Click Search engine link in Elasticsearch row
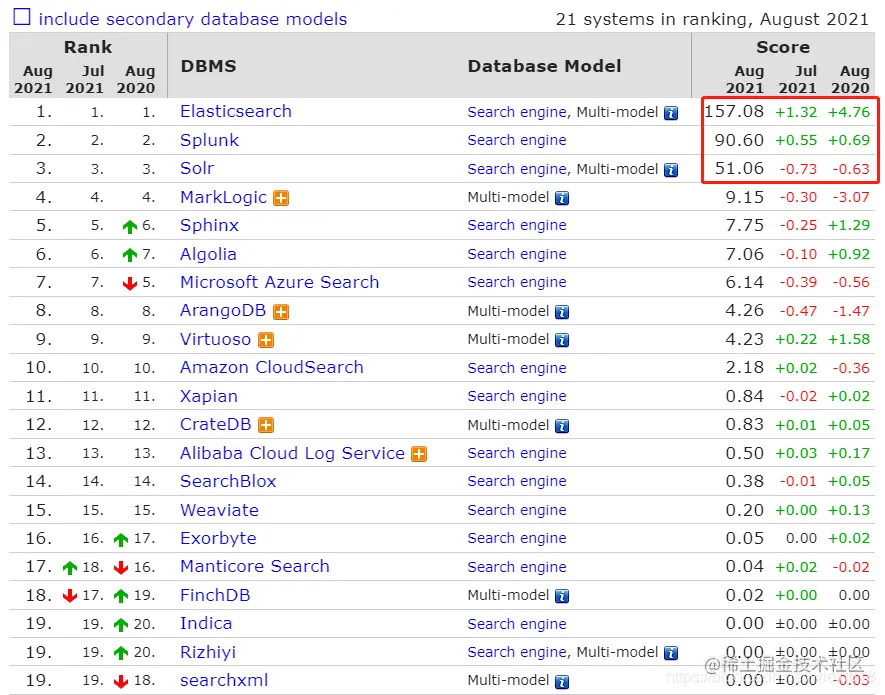Screen dimensions: 885x695 tap(517, 112)
